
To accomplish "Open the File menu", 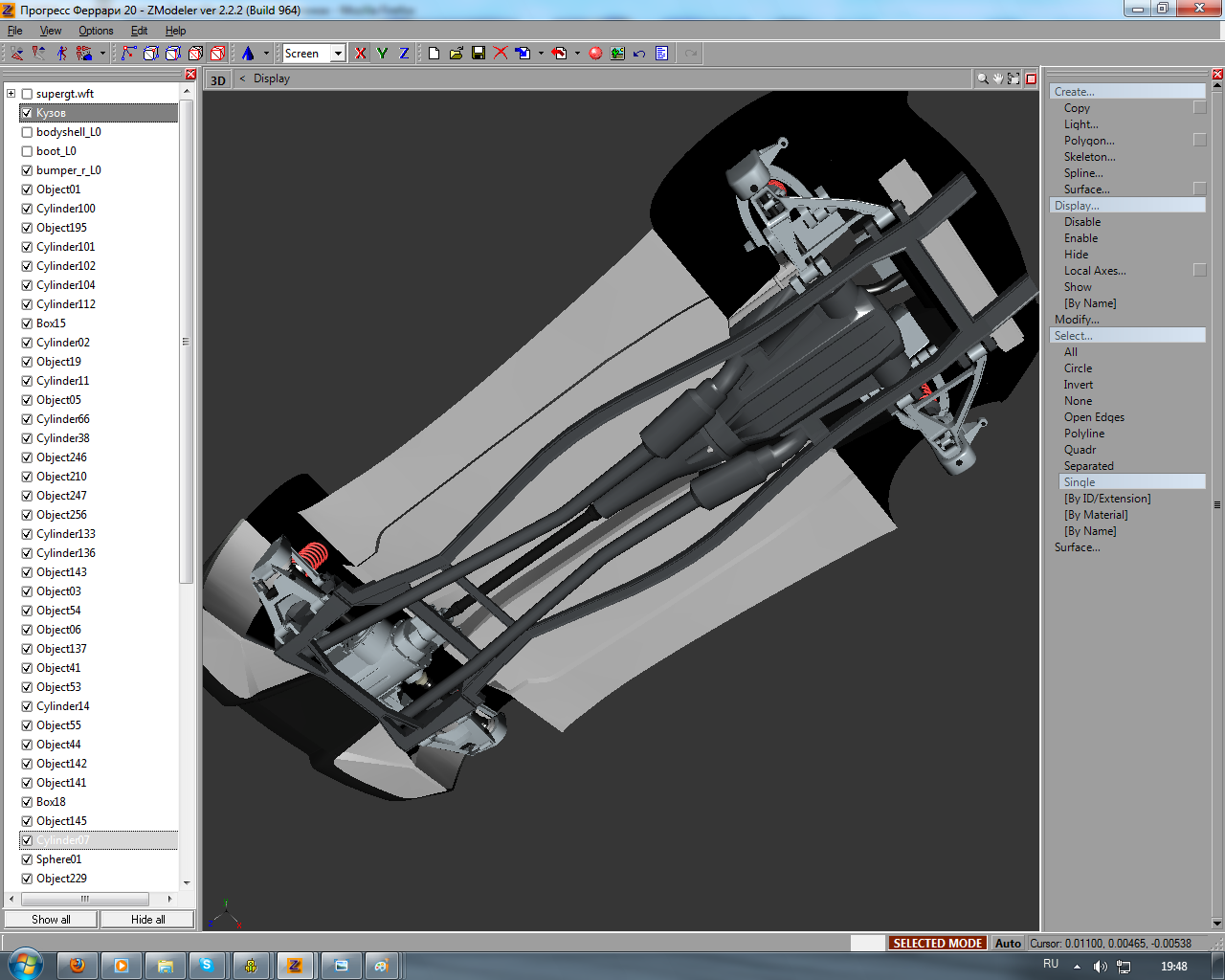I will (x=14, y=31).
